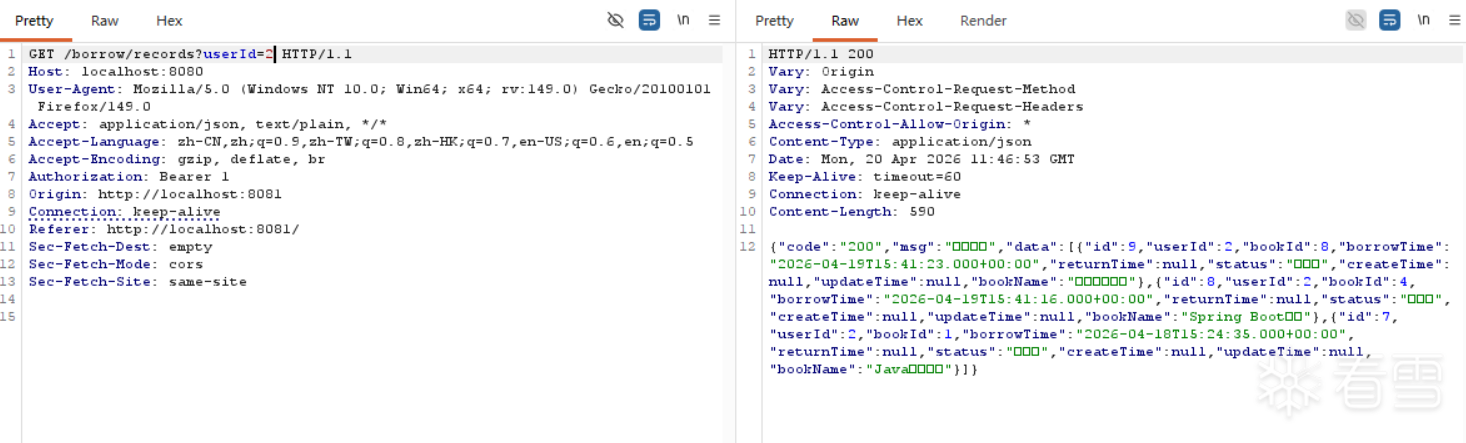Click the userId parameter value in request line
This screenshot has height=443, width=1466.
tap(268, 54)
